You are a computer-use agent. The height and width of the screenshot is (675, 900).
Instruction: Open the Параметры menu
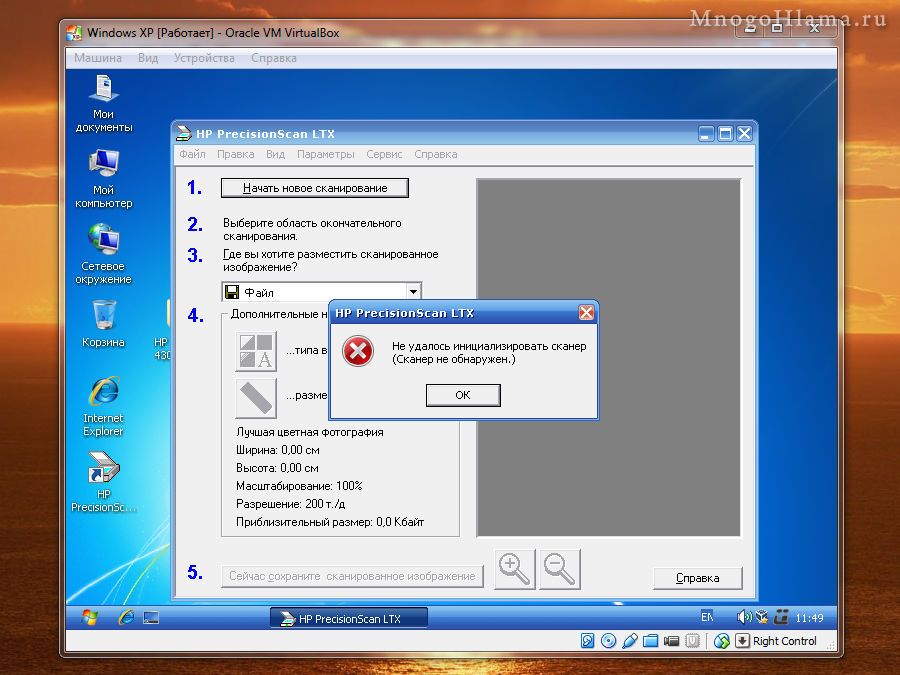(325, 154)
